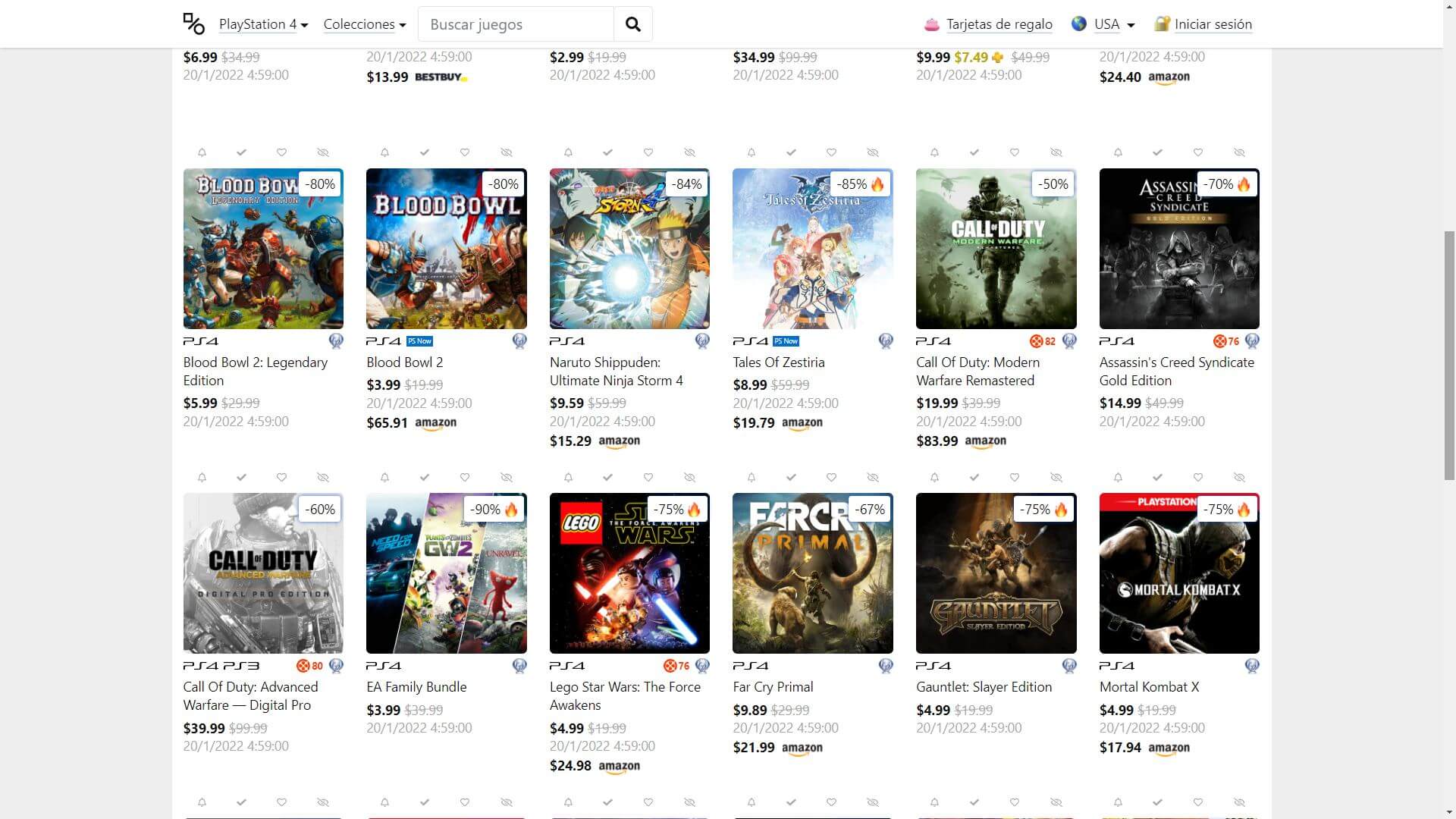Click the Buscar juegos search field
The width and height of the screenshot is (1456, 819).
pos(516,24)
